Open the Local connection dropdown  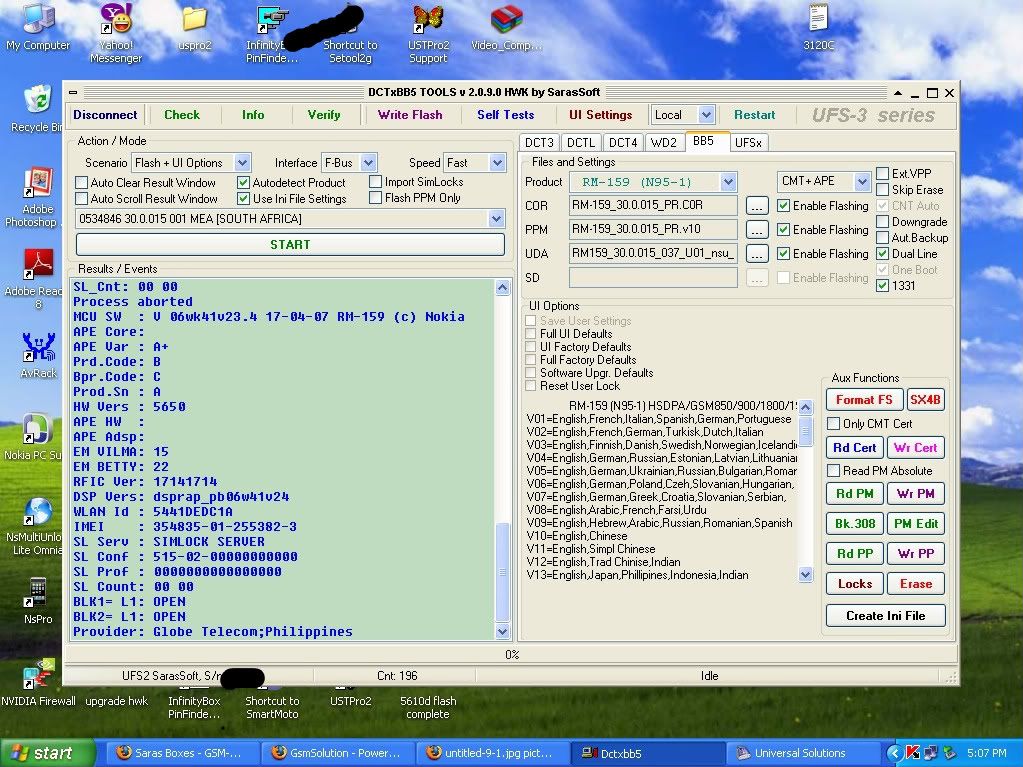[x=706, y=115]
